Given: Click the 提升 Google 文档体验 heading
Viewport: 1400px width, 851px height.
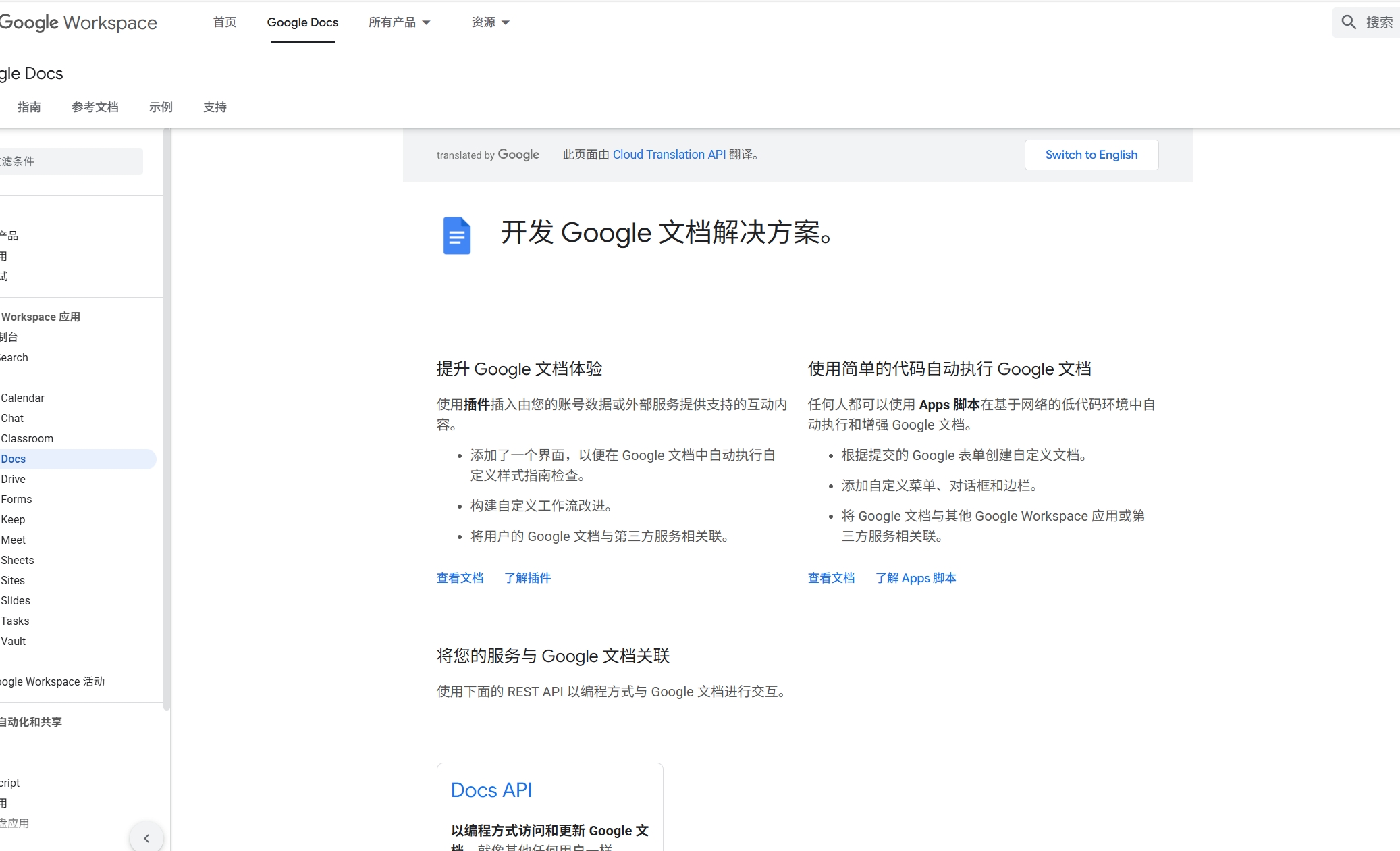Looking at the screenshot, I should pos(519,369).
